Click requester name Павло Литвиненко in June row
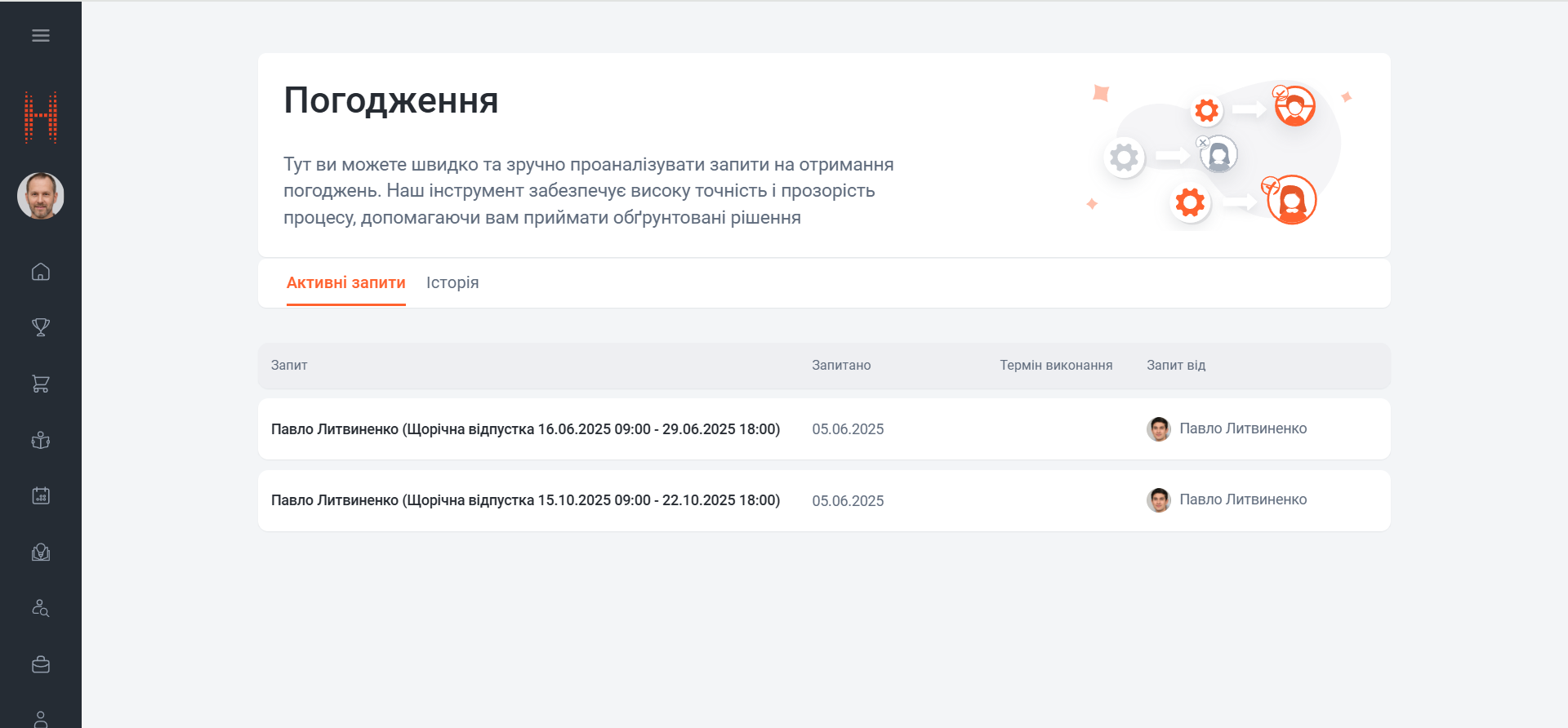This screenshot has width=1568, height=728. pos(1243,428)
